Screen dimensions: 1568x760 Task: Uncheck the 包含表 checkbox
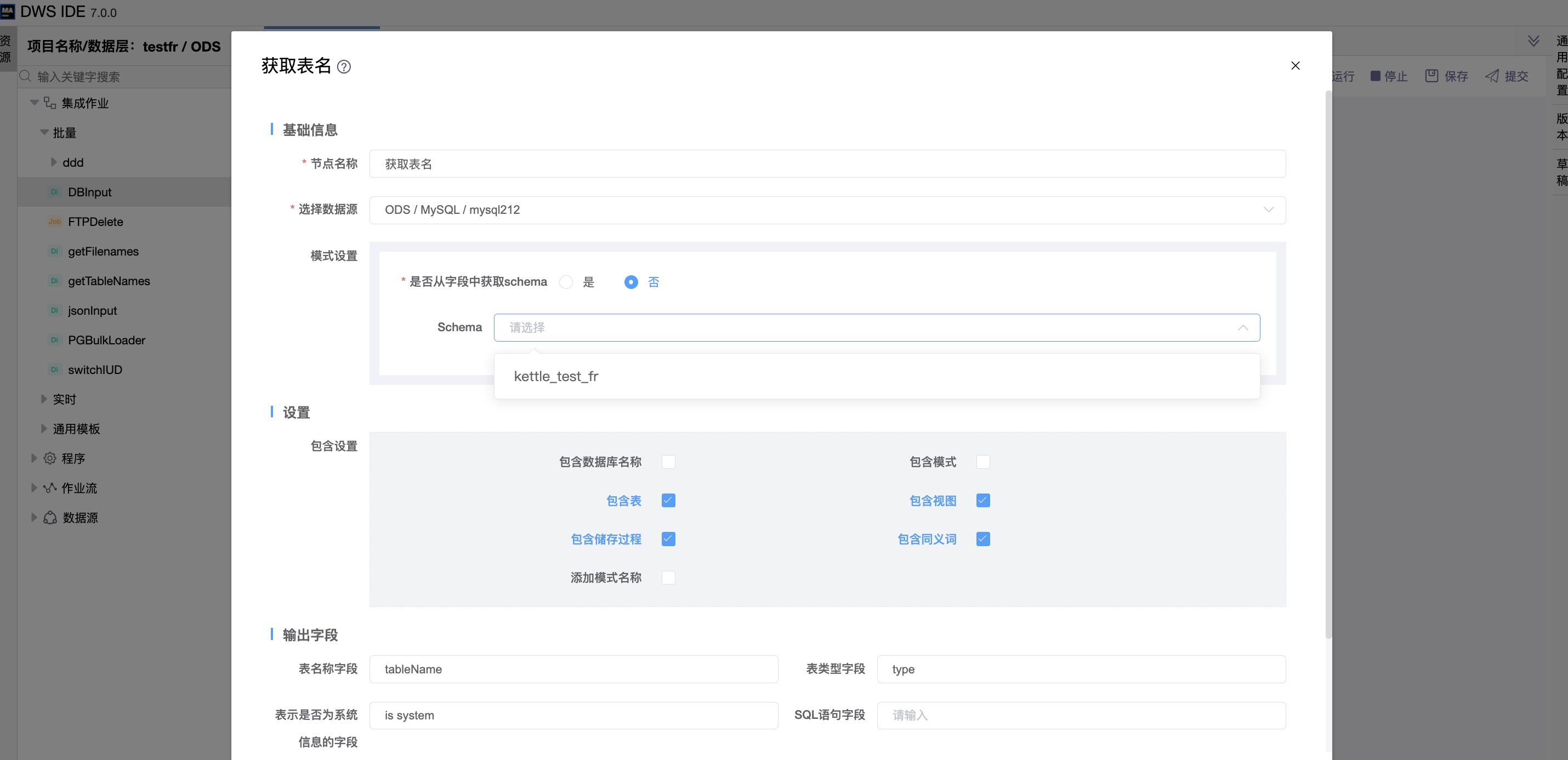(668, 501)
